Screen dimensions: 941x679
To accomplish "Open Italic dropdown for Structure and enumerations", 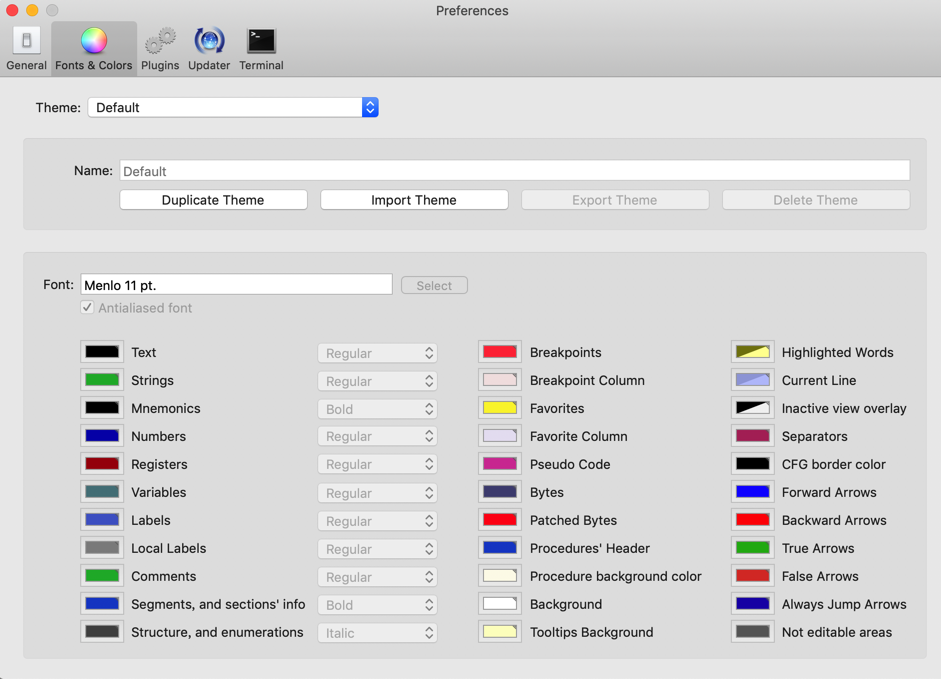I will point(377,633).
